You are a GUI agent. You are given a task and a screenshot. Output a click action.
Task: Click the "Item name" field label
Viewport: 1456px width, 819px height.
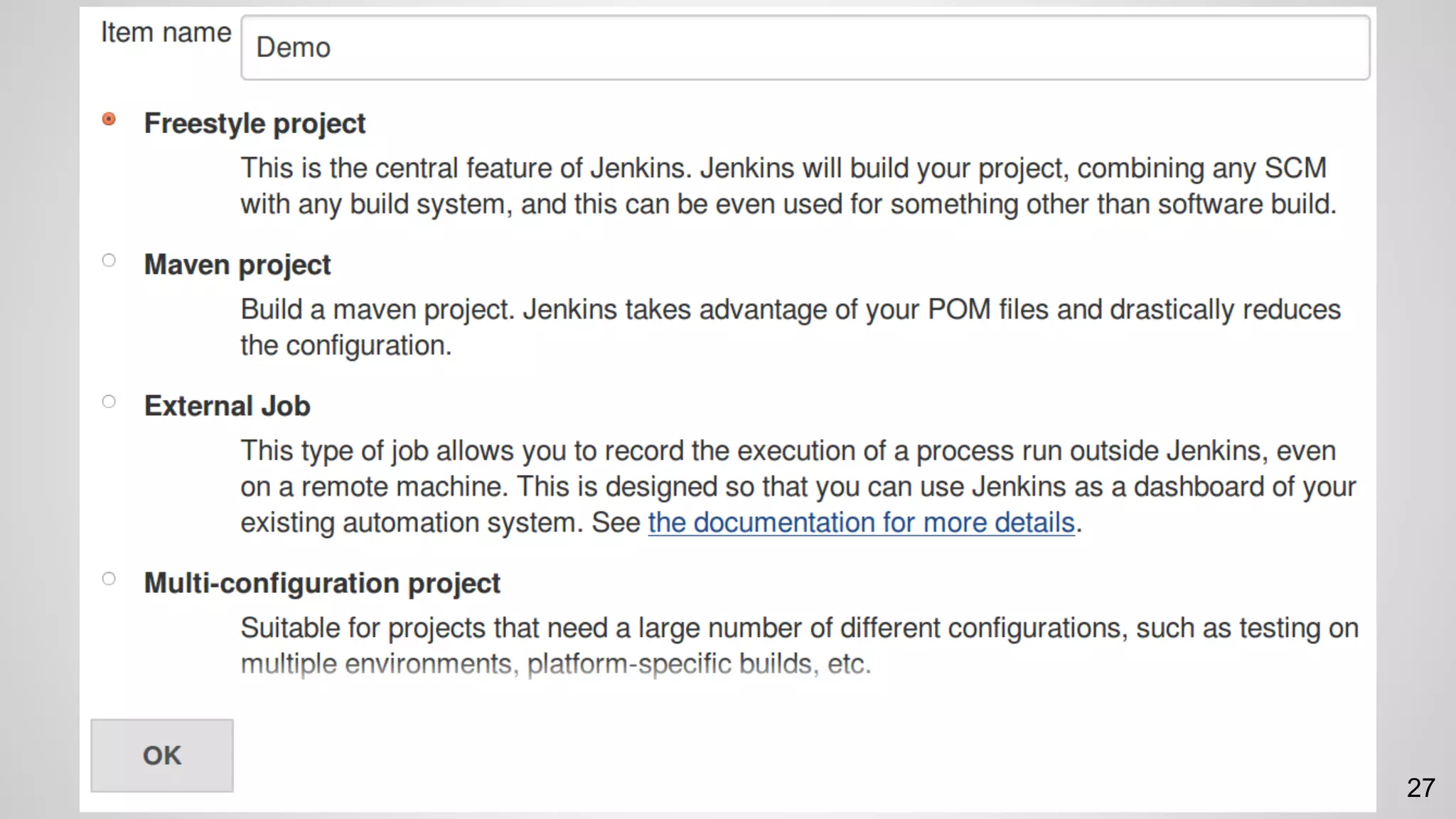pos(166,33)
